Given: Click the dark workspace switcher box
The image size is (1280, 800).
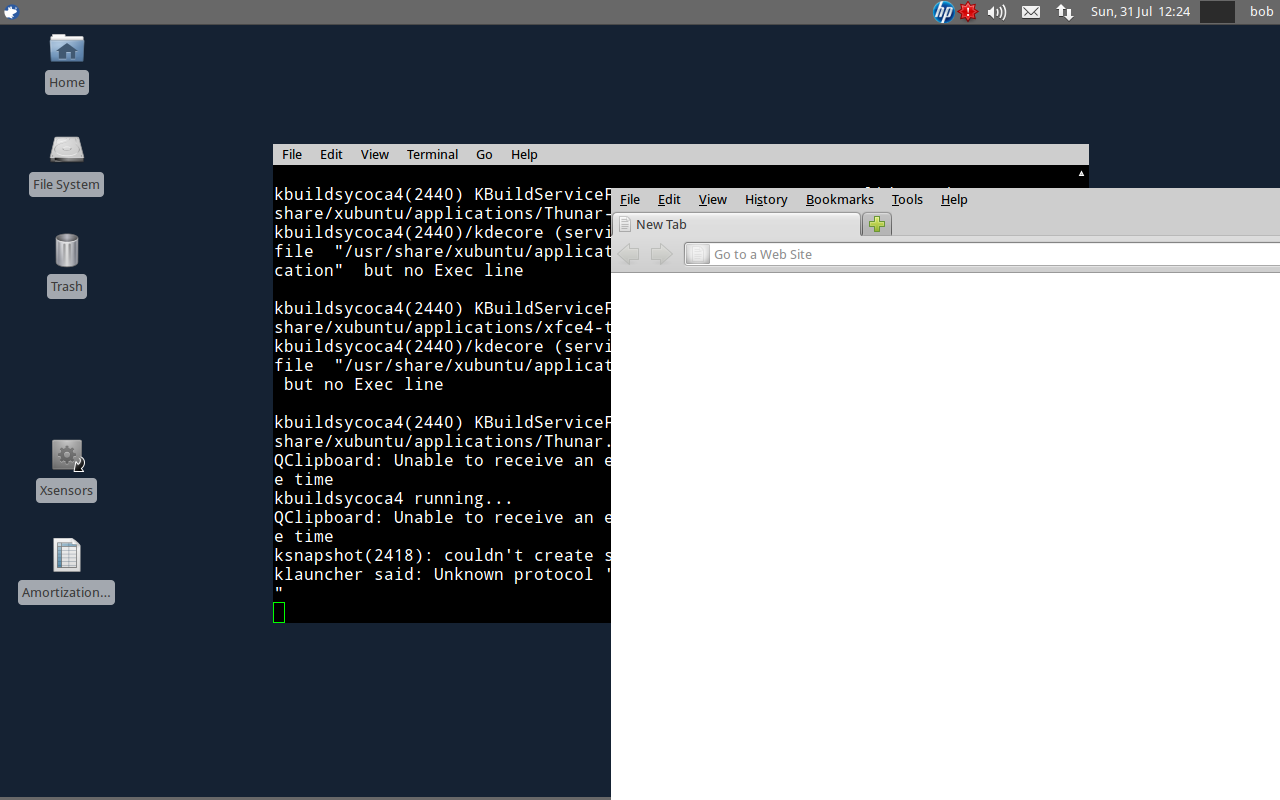Looking at the screenshot, I should click(x=1217, y=12).
